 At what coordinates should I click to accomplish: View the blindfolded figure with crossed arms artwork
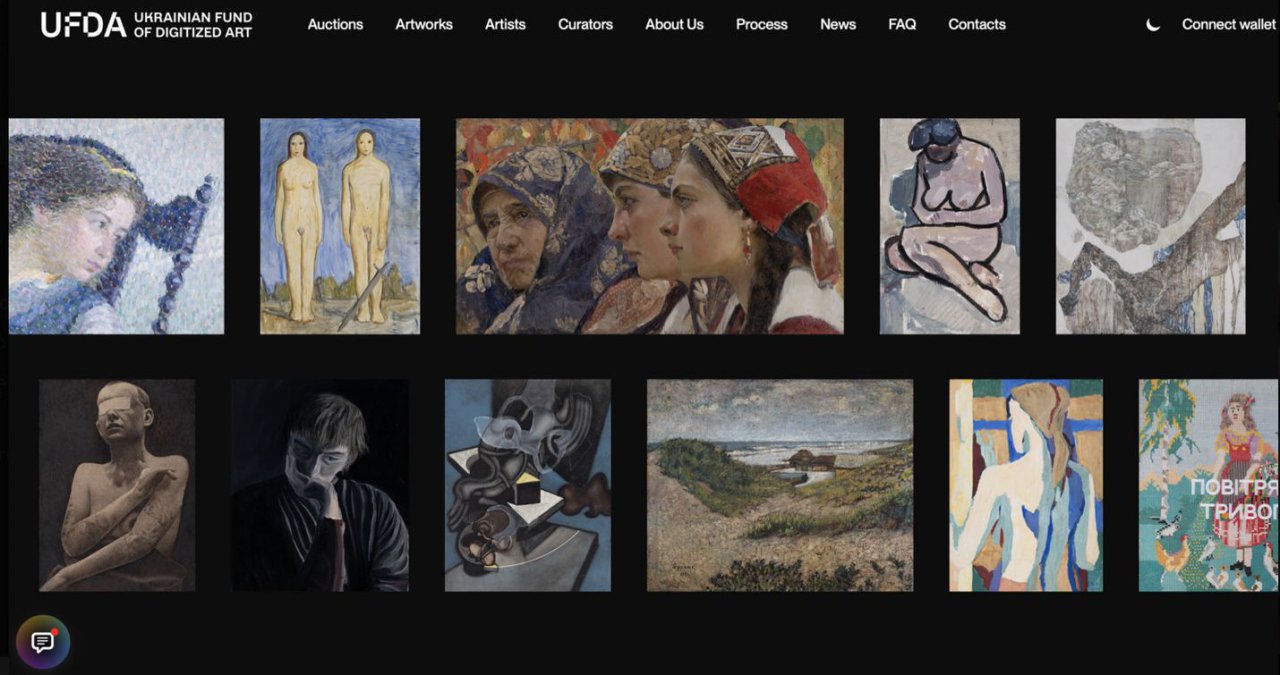(117, 485)
